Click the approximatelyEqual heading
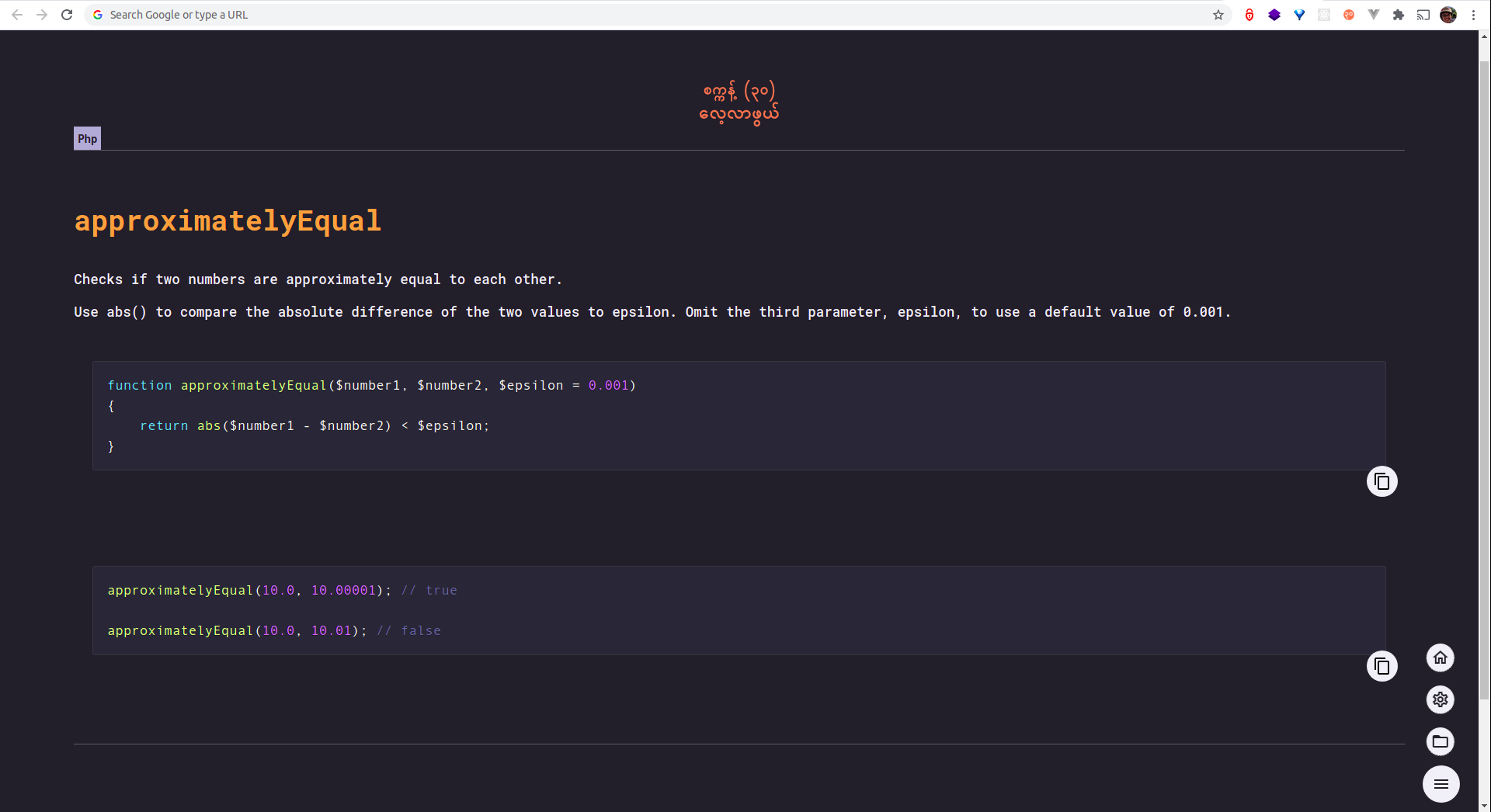 tap(228, 221)
